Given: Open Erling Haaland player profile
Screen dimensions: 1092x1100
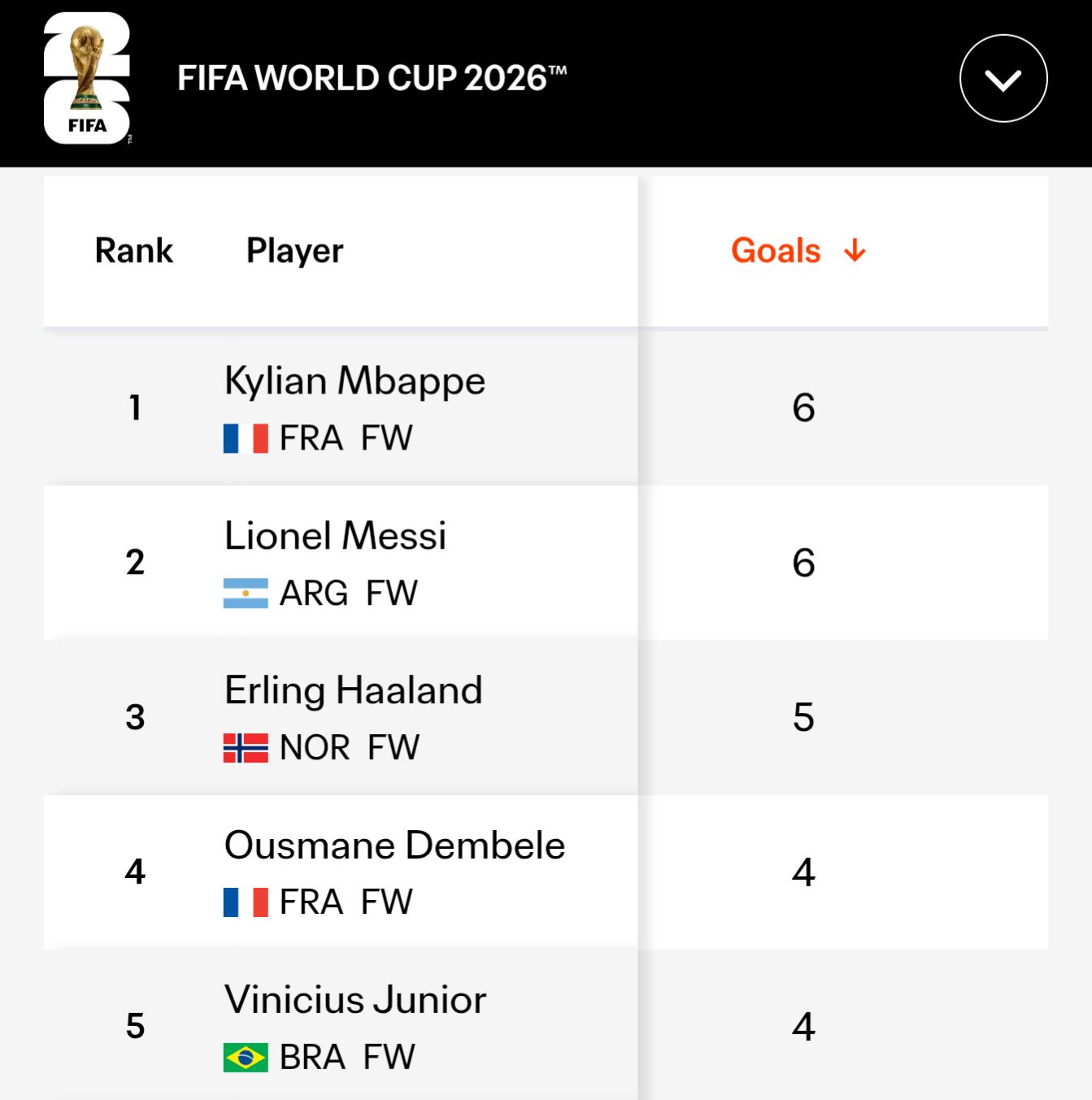Looking at the screenshot, I should [354, 690].
